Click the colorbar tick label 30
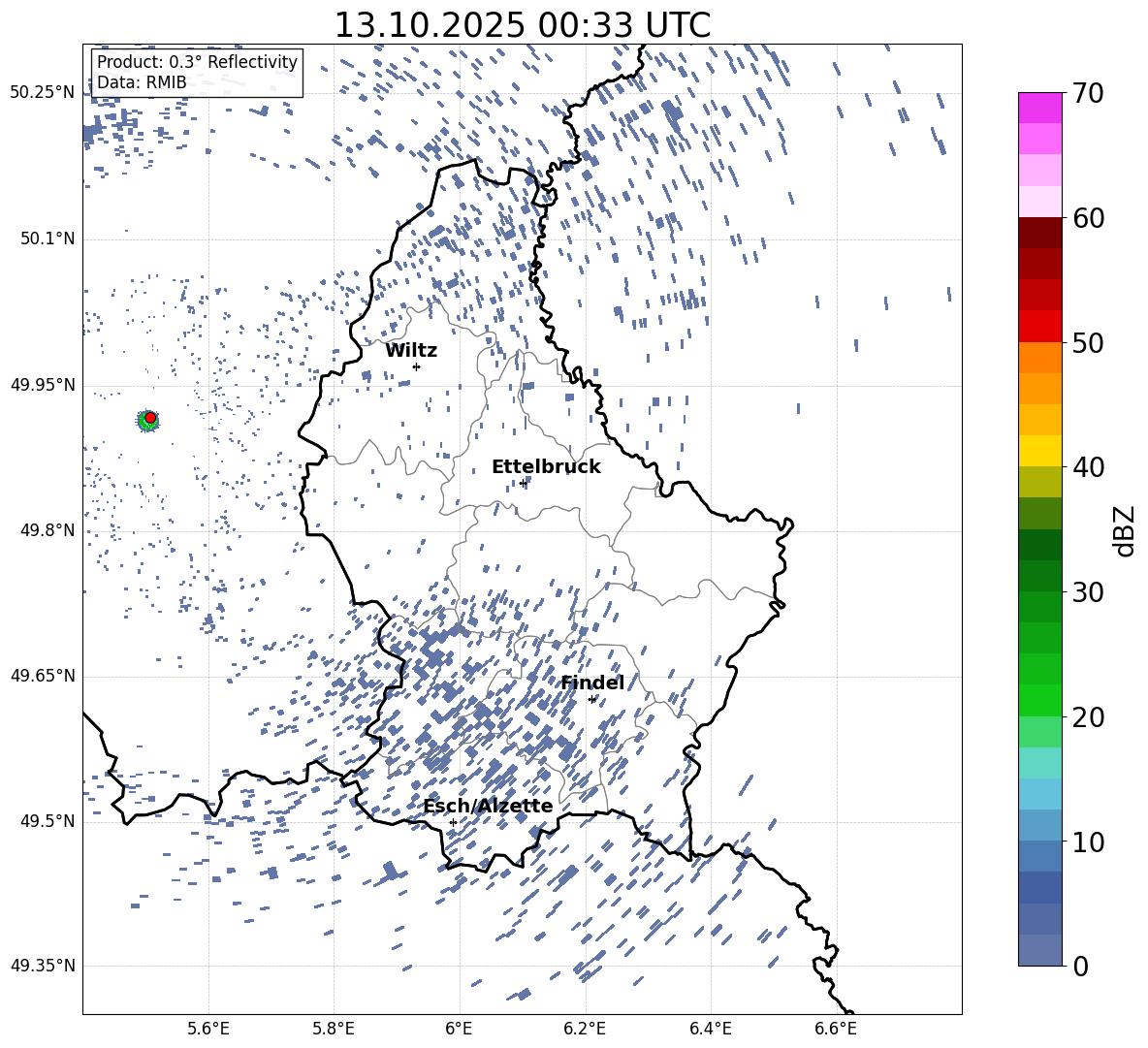This screenshot has width=1148, height=1048. pyautogui.click(x=1087, y=591)
